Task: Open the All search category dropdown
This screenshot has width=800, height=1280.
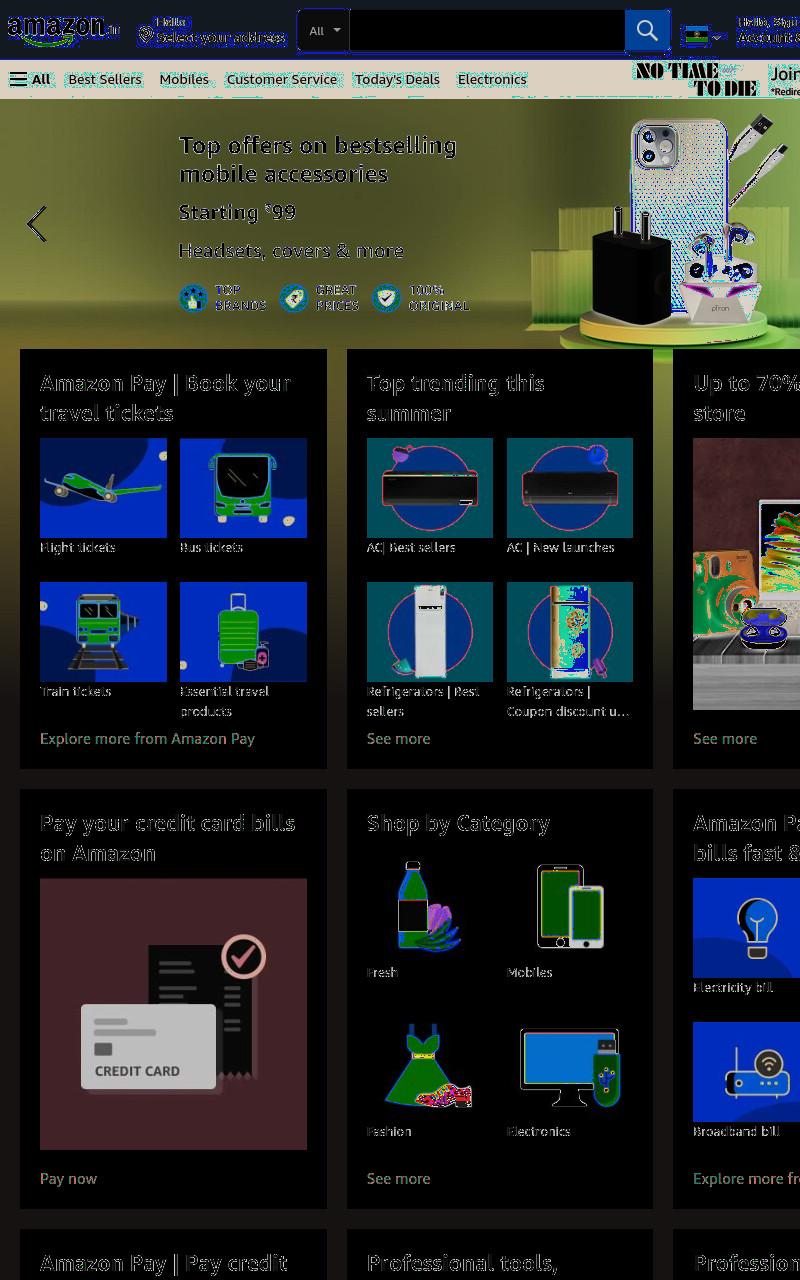Action: pos(324,31)
